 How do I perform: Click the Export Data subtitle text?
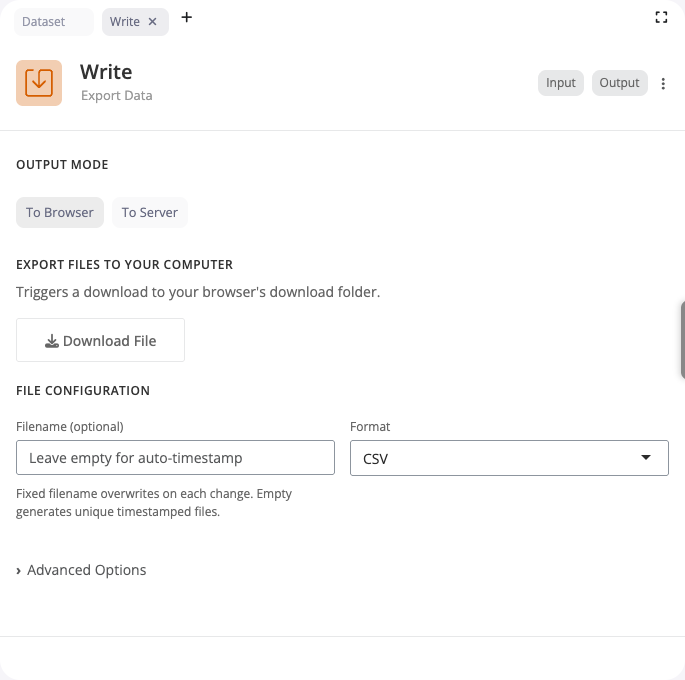pyautogui.click(x=116, y=96)
